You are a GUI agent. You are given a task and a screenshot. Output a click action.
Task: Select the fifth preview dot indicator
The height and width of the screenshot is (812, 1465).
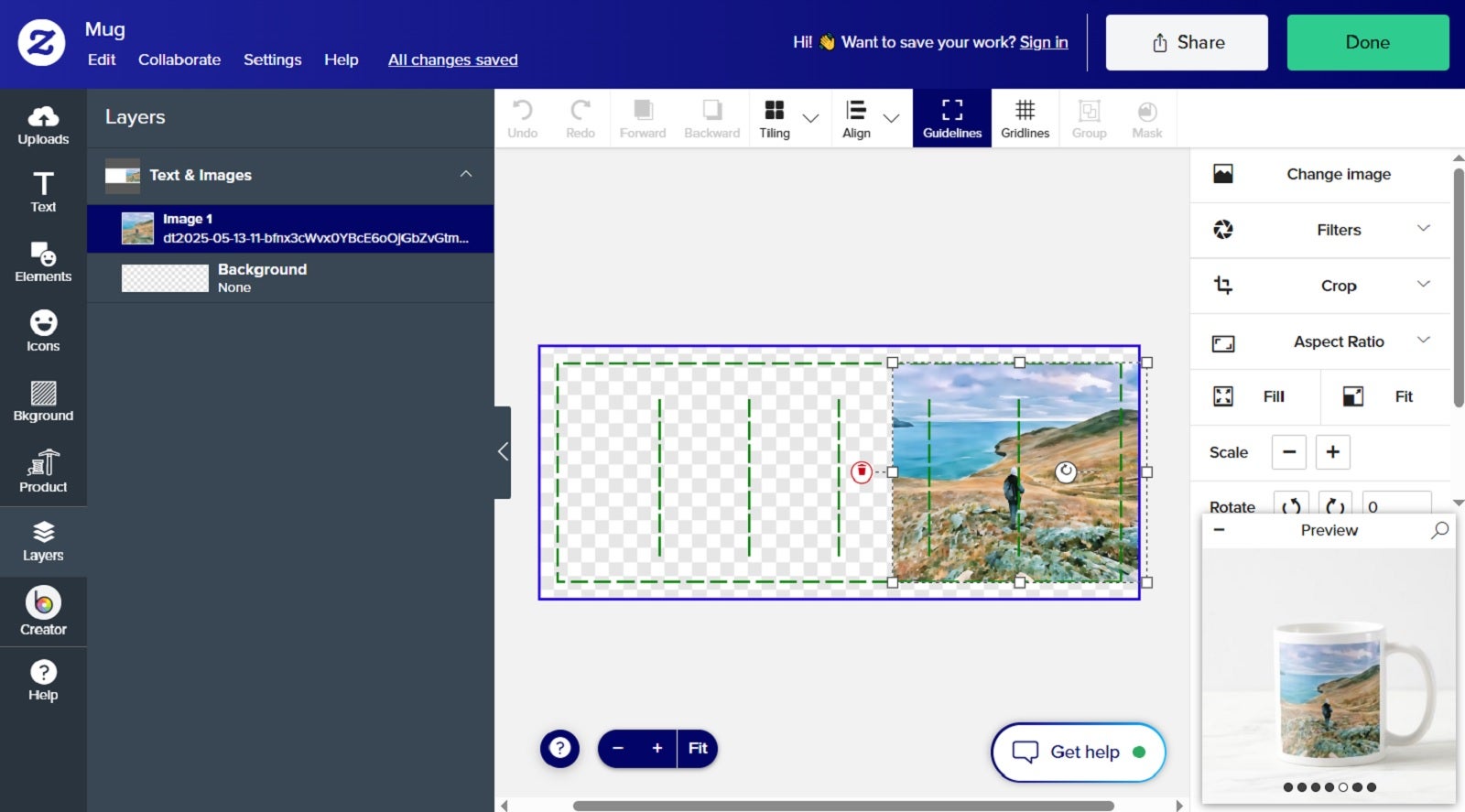(x=1343, y=787)
